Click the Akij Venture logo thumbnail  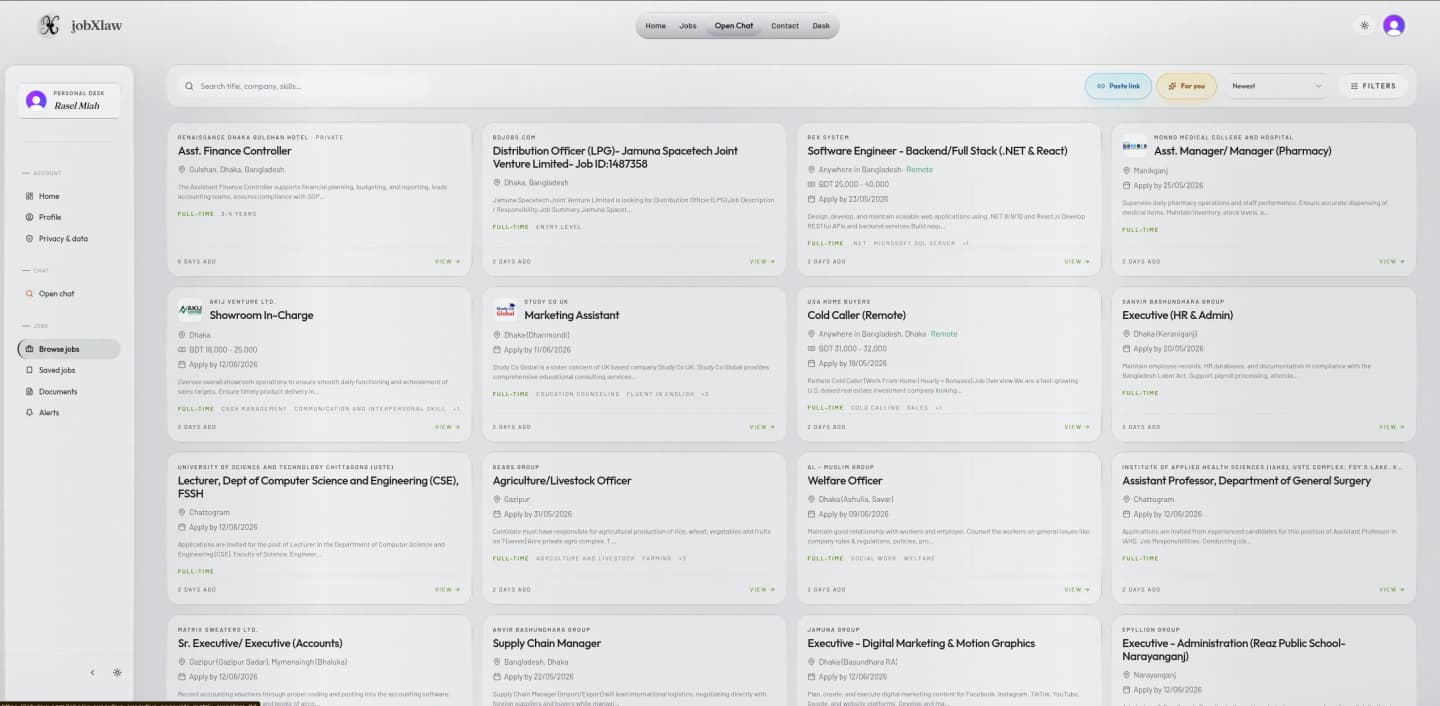pos(190,310)
